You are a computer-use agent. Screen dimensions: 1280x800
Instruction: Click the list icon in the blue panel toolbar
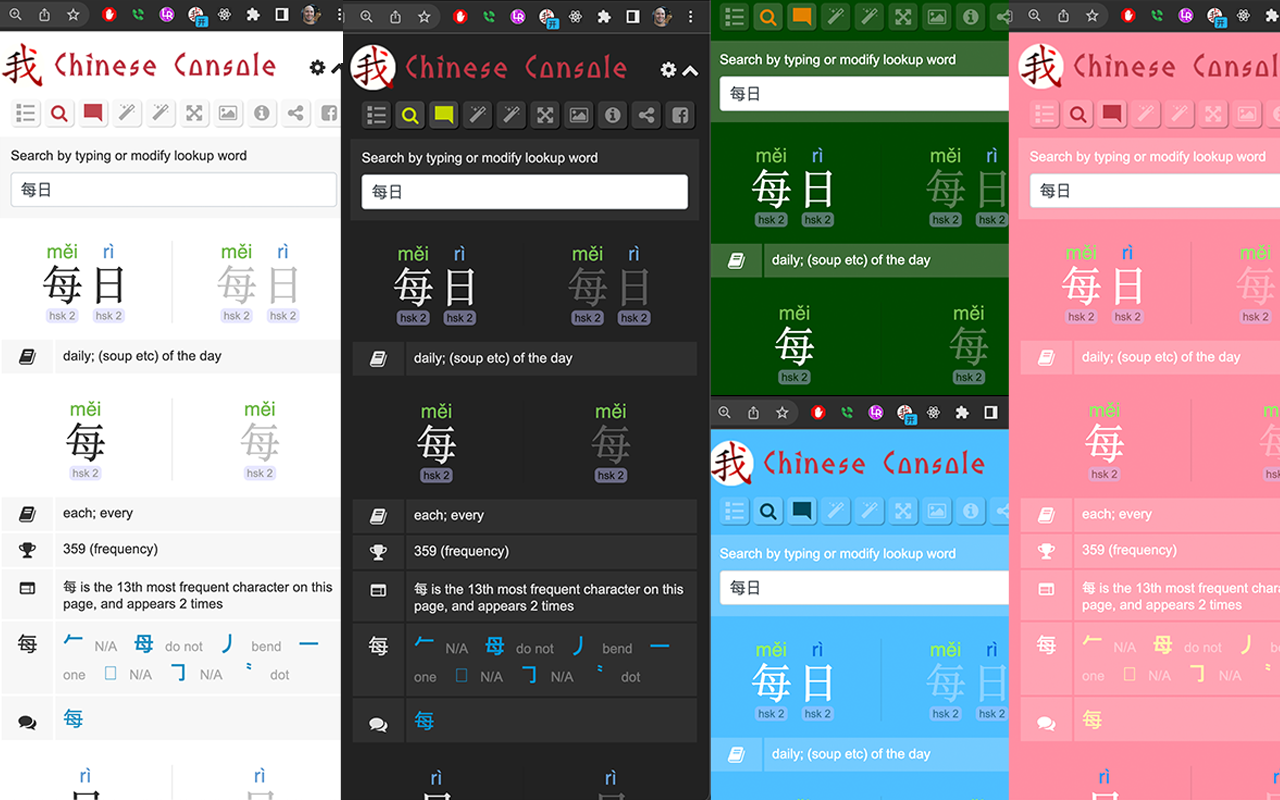coord(735,511)
